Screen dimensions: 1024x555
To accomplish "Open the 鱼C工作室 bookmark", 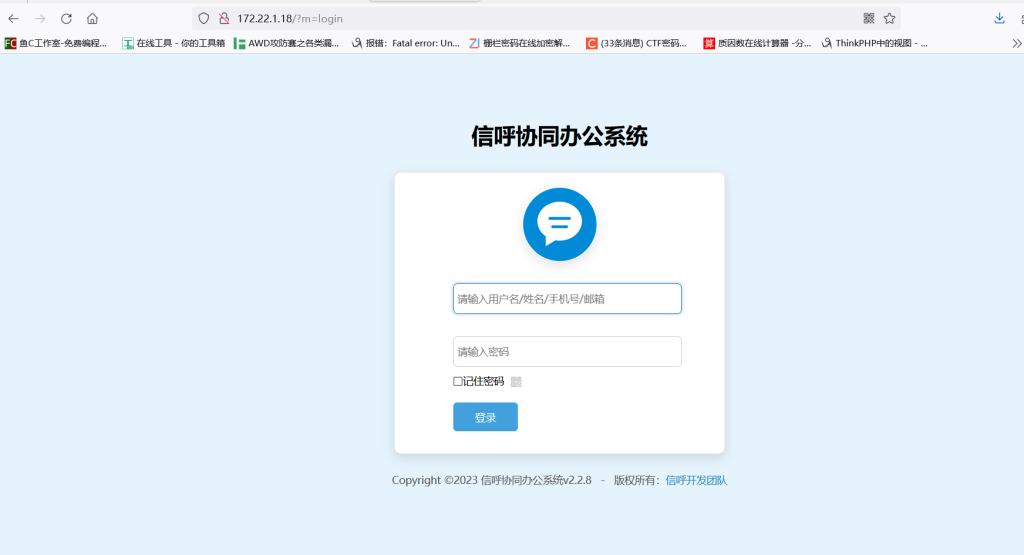I will tap(56, 43).
